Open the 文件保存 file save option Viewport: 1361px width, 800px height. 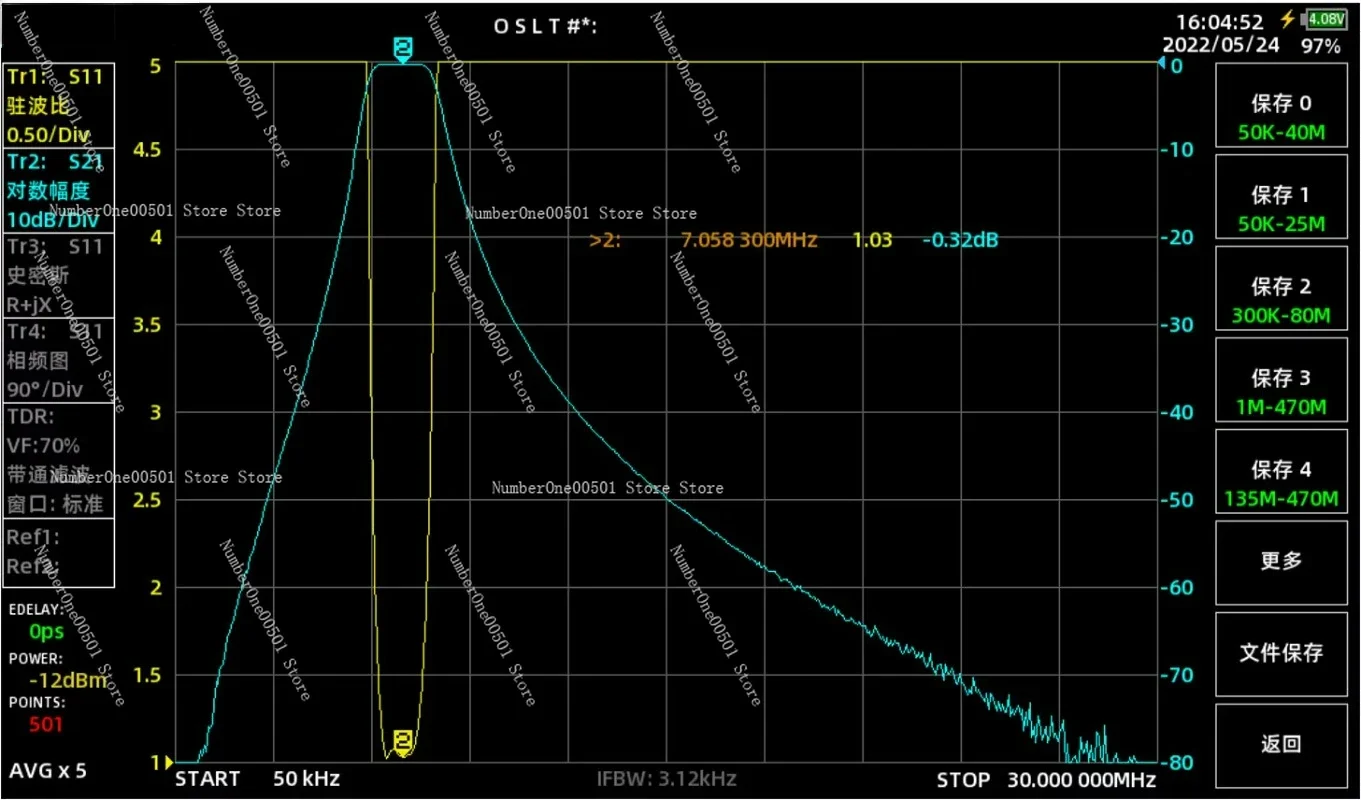tap(1281, 653)
